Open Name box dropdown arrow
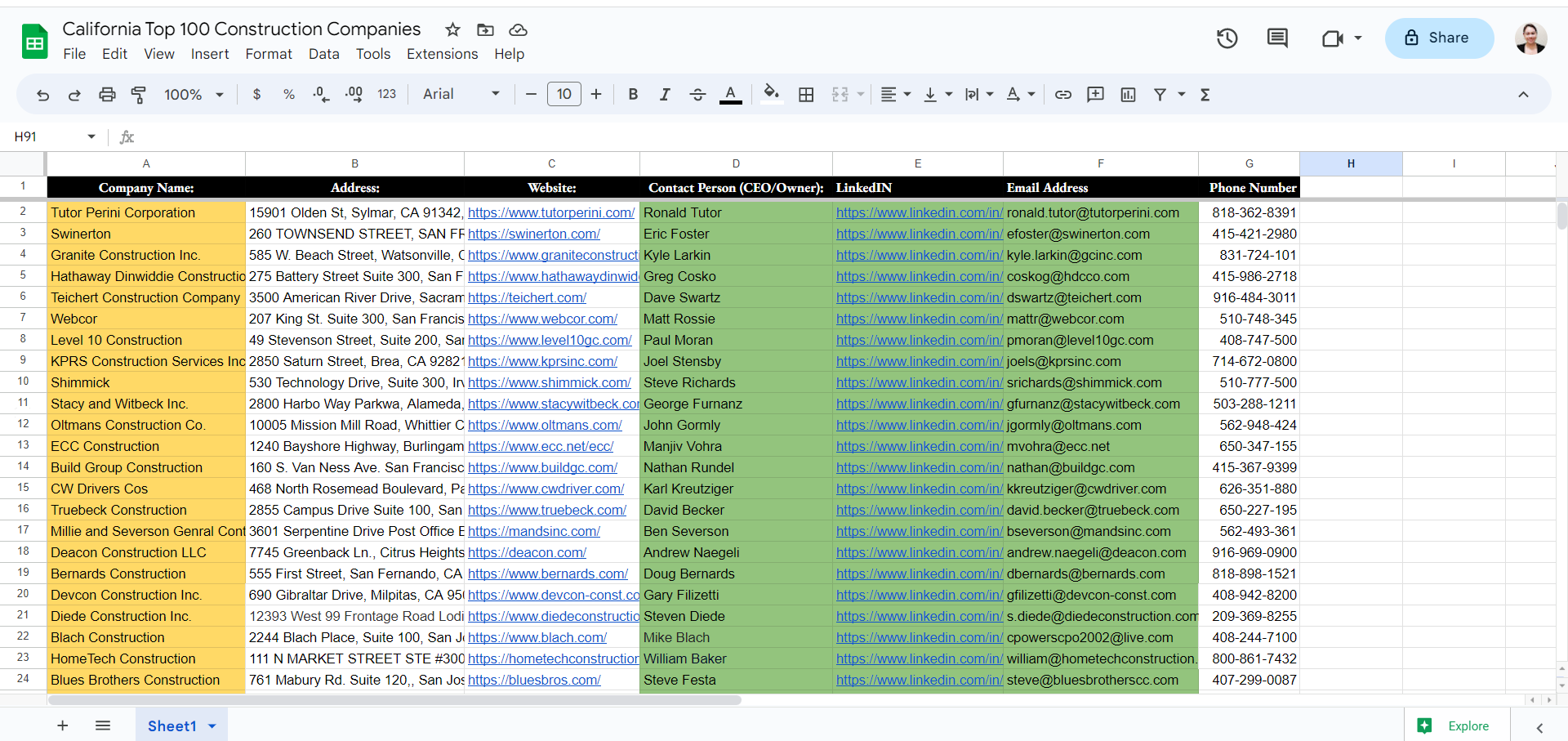The height and width of the screenshot is (741, 1568). (91, 136)
